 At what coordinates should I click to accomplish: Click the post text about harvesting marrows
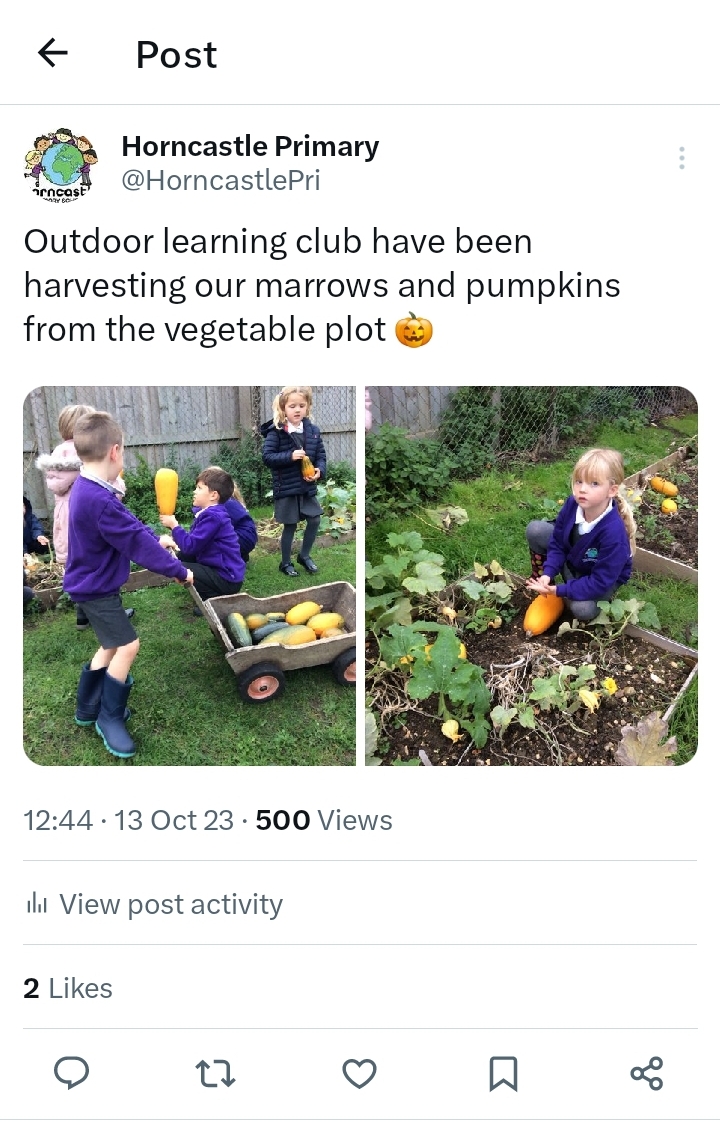pyautogui.click(x=322, y=286)
